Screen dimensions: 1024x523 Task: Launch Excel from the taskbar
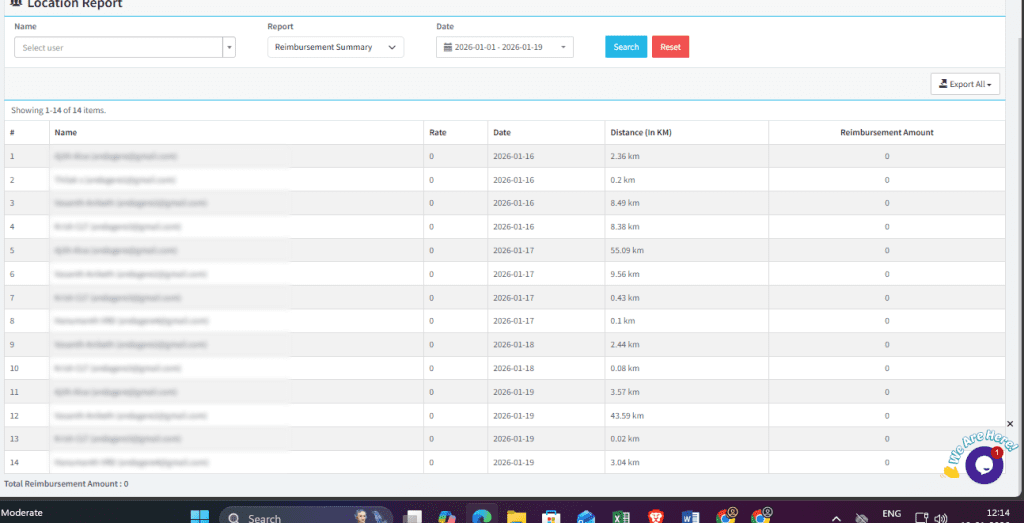620,517
